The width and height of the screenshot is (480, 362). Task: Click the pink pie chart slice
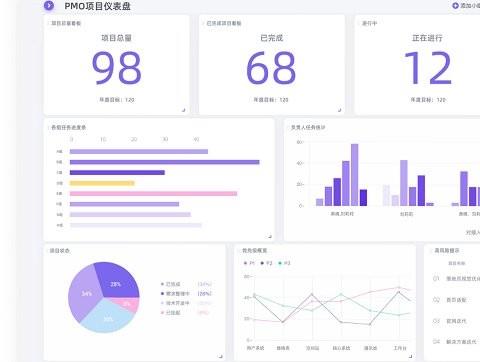point(127,304)
